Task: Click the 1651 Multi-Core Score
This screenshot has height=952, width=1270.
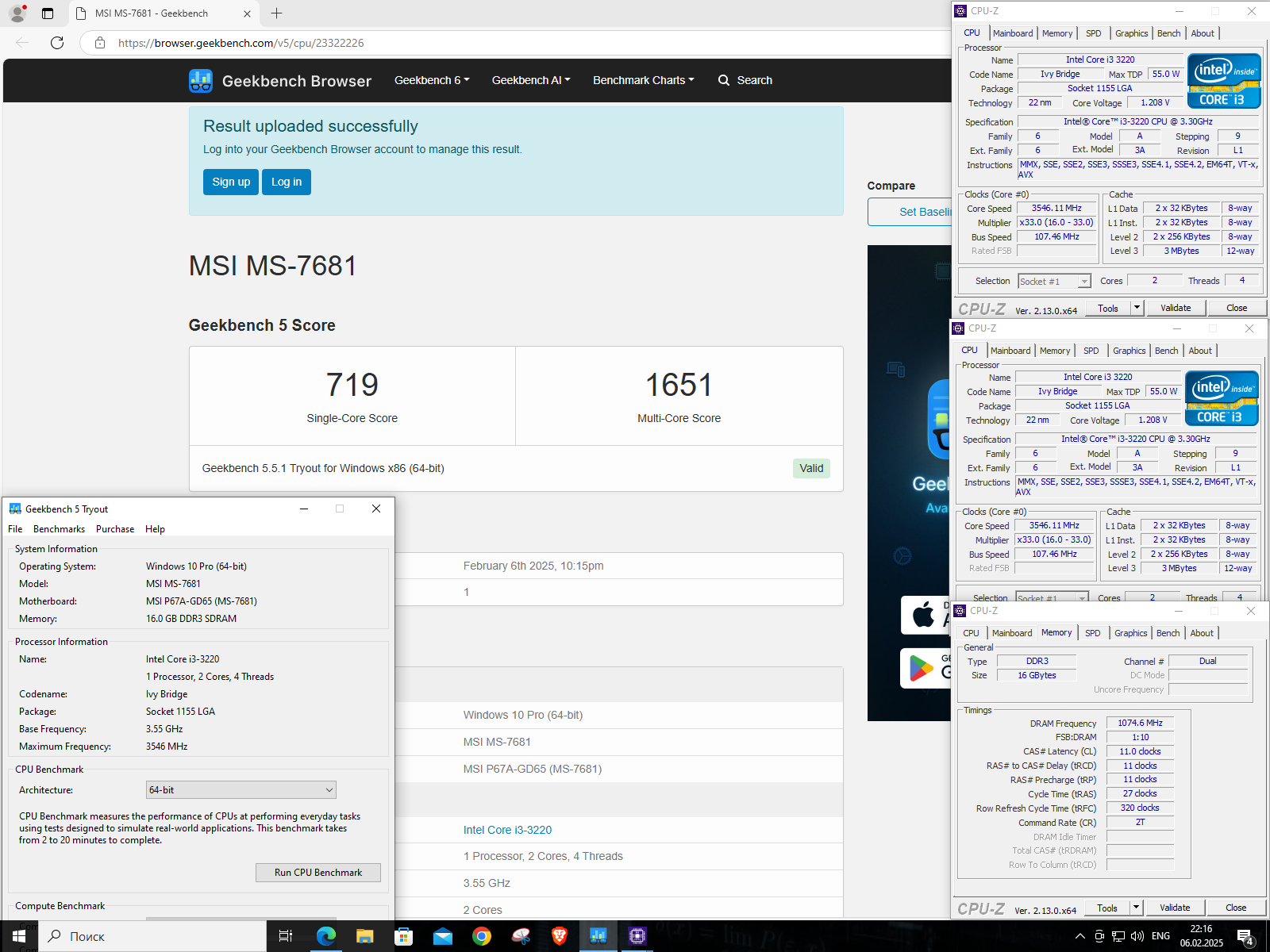Action: point(679,385)
